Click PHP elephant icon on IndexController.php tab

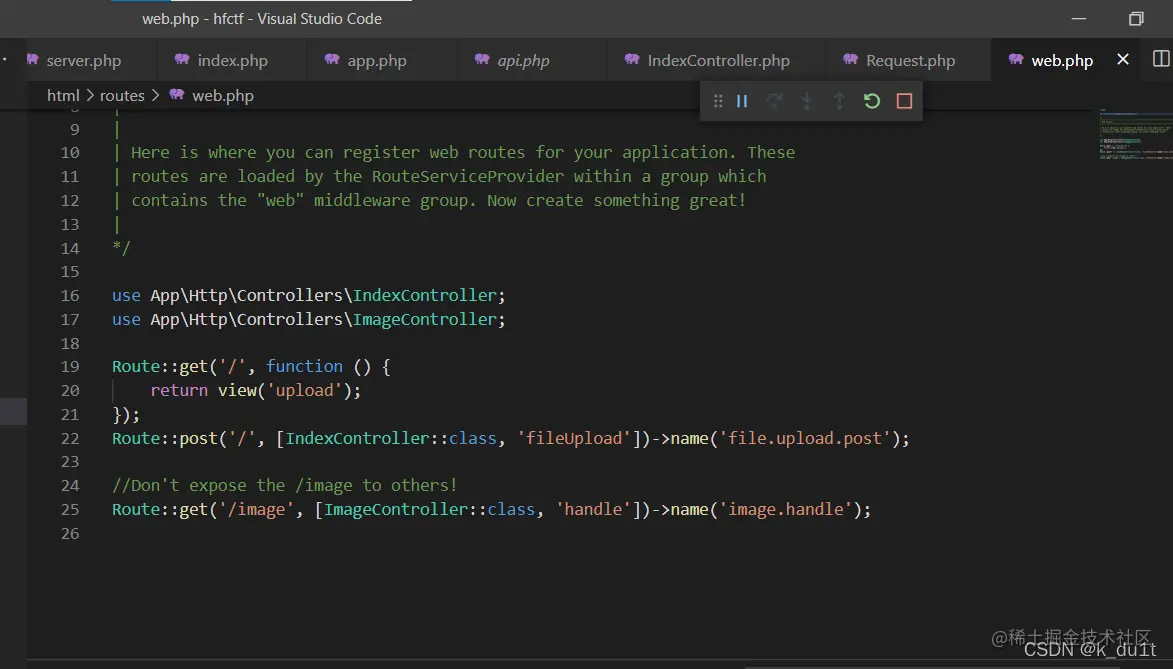(632, 59)
